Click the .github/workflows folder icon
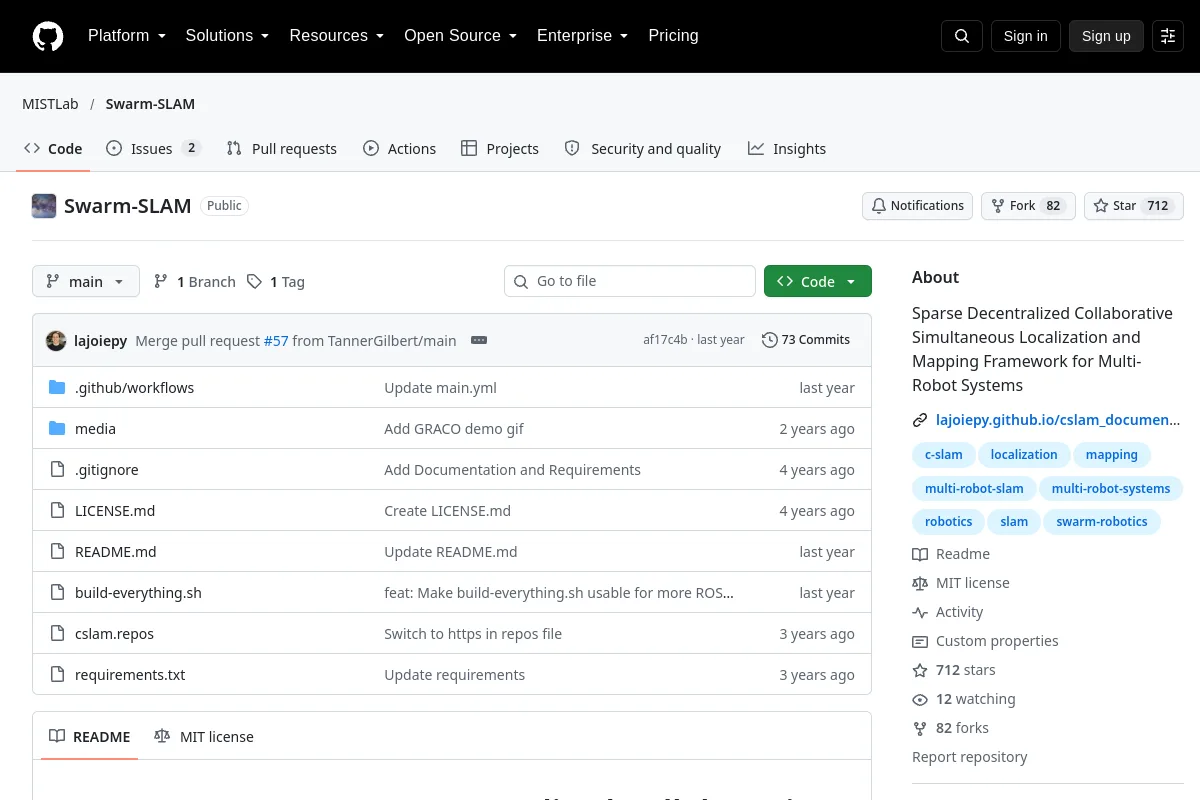The height and width of the screenshot is (800, 1200). pos(57,388)
